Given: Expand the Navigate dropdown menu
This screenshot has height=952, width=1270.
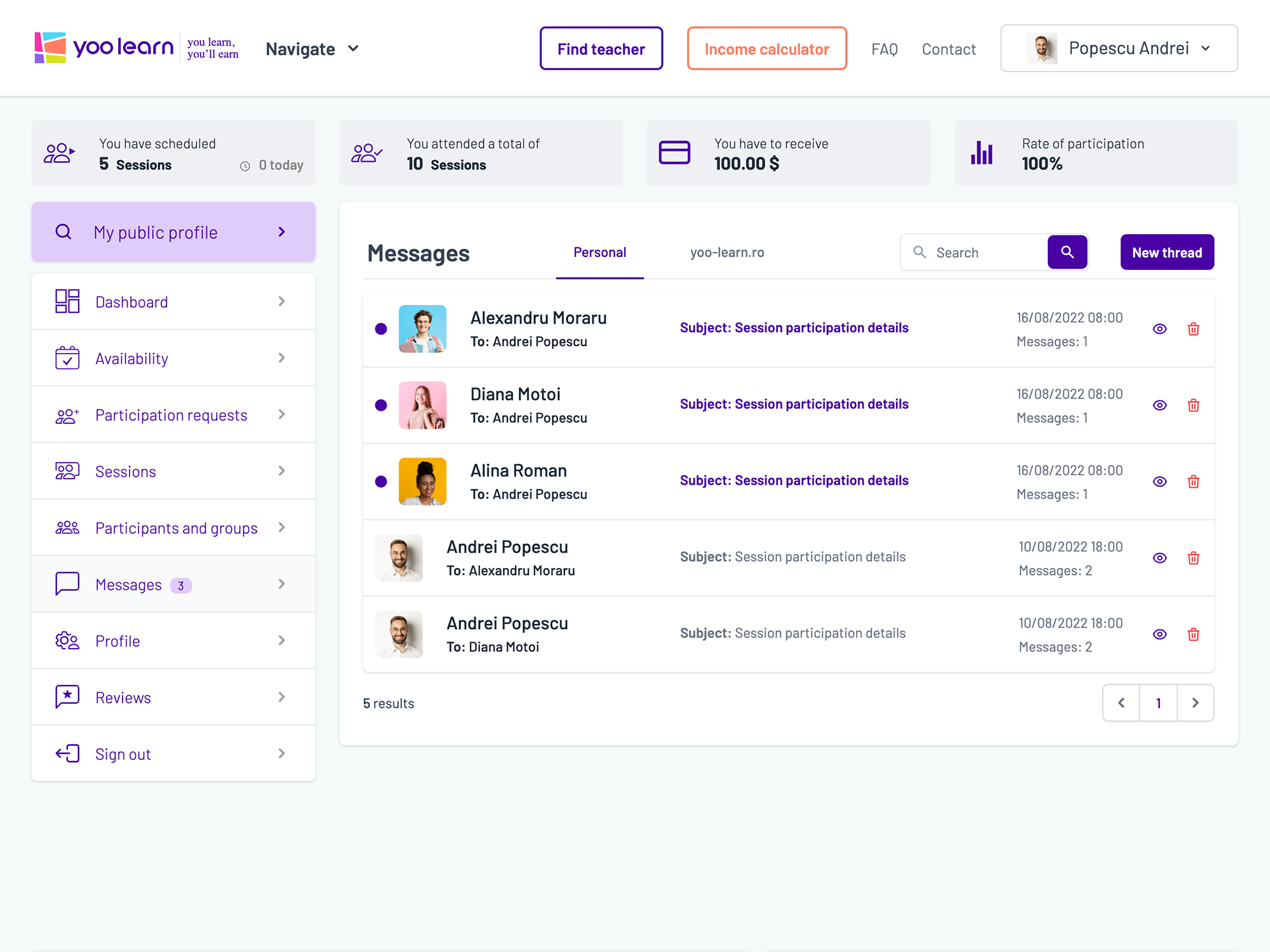Looking at the screenshot, I should (x=312, y=49).
